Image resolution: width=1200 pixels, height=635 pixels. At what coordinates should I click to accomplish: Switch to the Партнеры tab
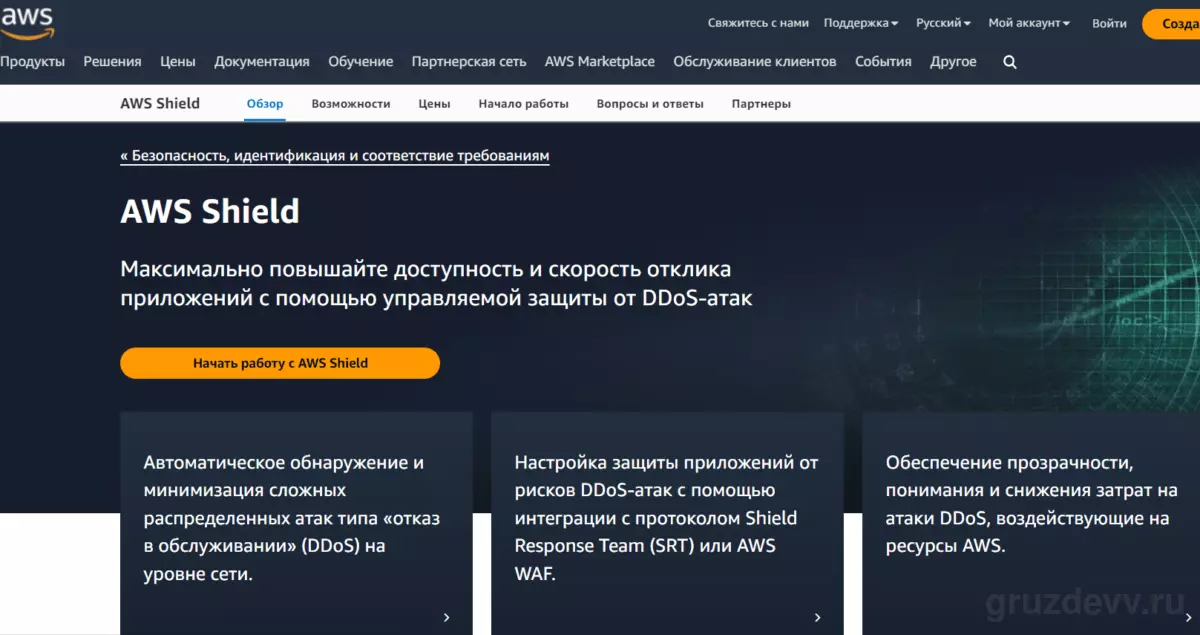pos(761,104)
